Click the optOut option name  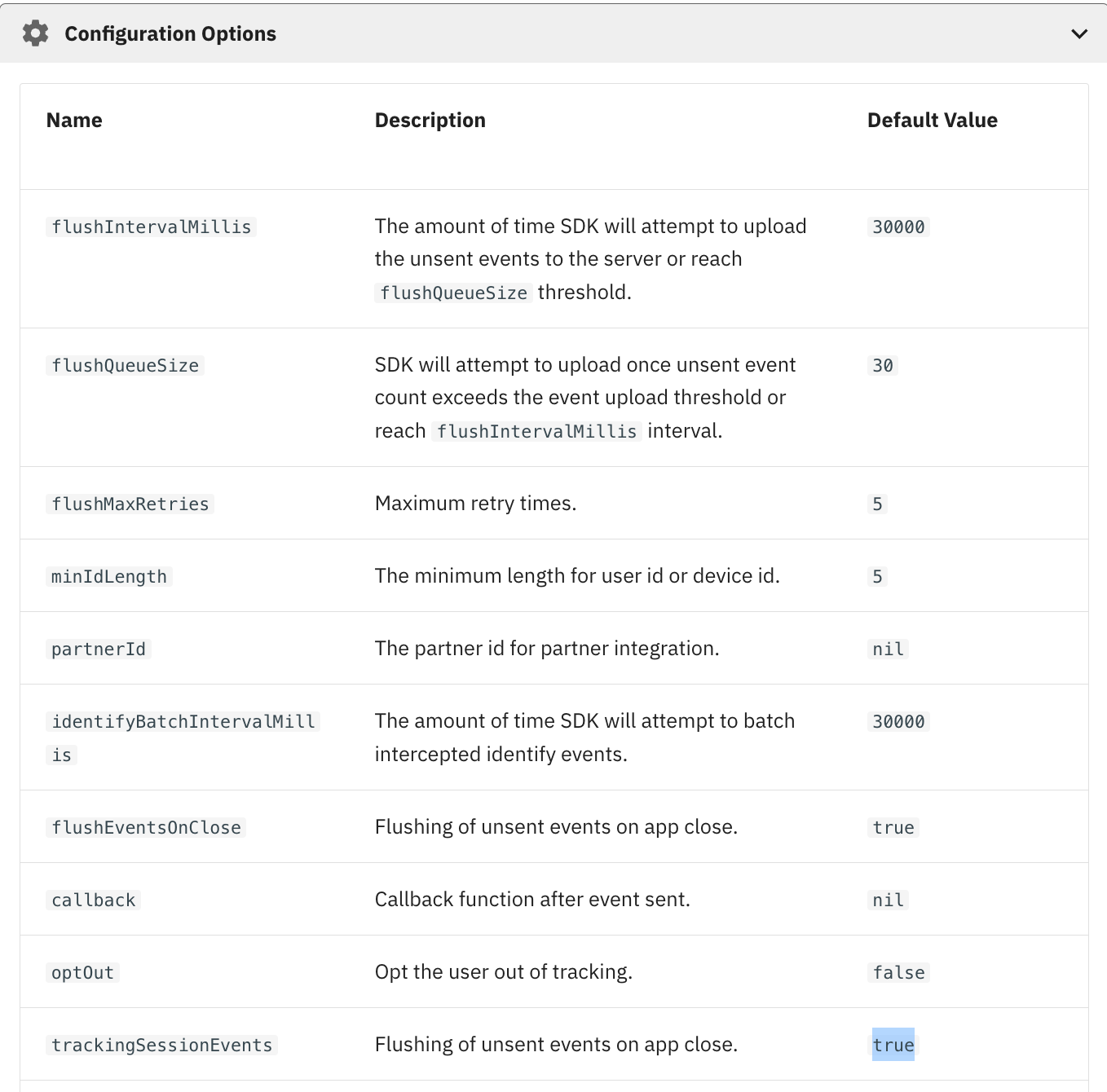point(82,973)
